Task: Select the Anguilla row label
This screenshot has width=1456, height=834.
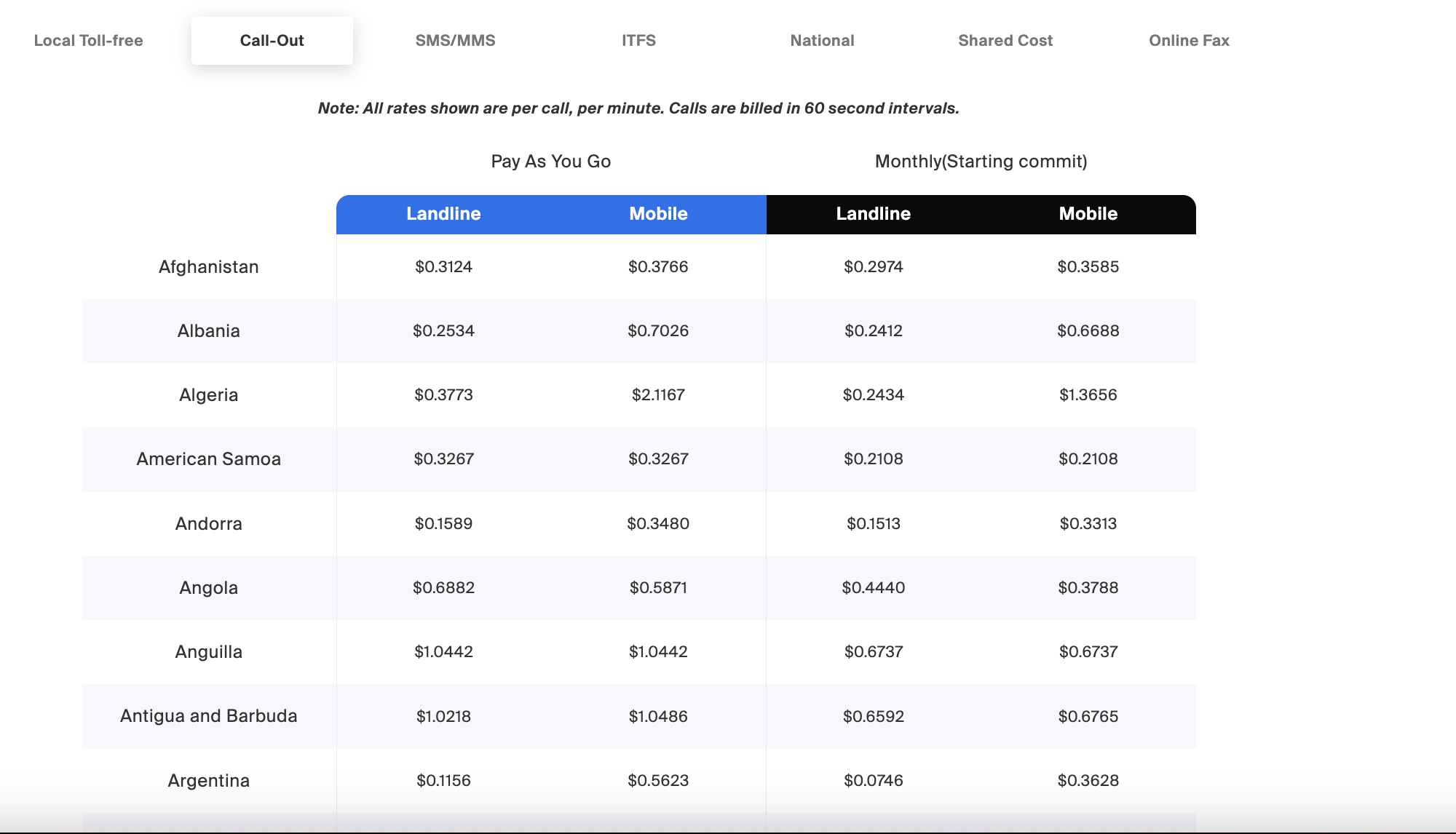Action: pyautogui.click(x=209, y=652)
